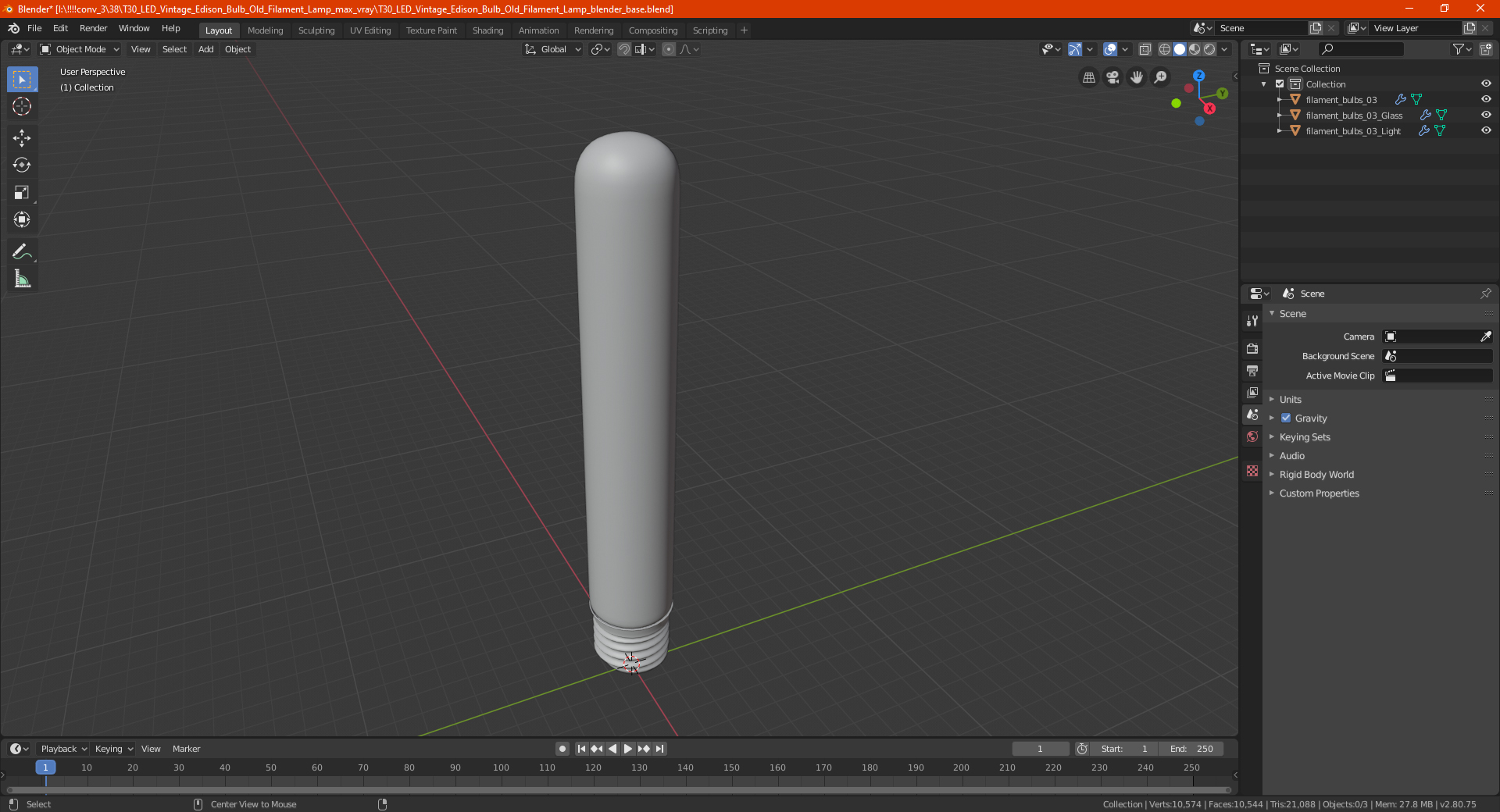Viewport: 1500px width, 812px height.
Task: Switch to wireframe viewport shading
Action: (x=1165, y=49)
